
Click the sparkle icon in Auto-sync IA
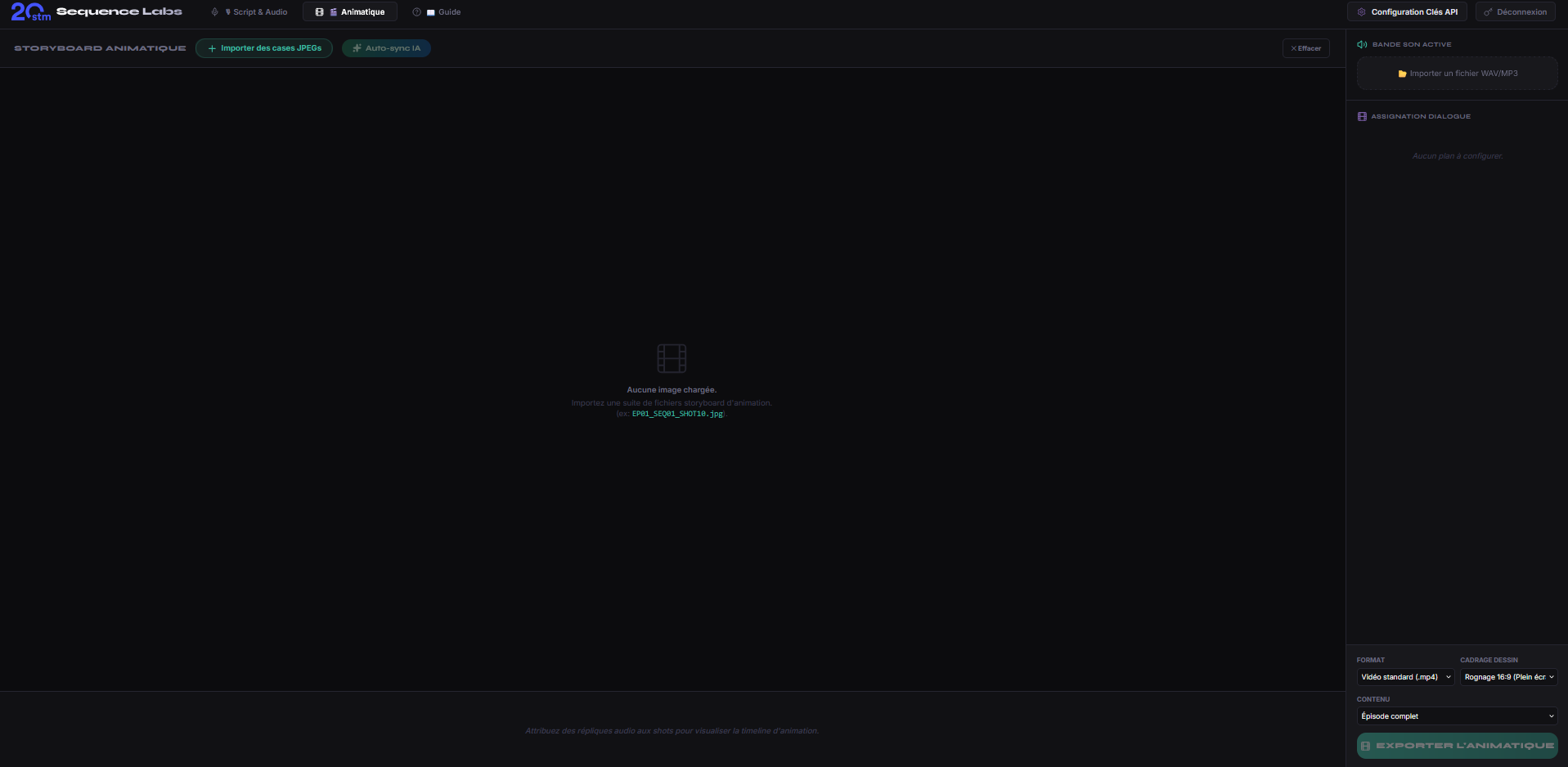357,48
